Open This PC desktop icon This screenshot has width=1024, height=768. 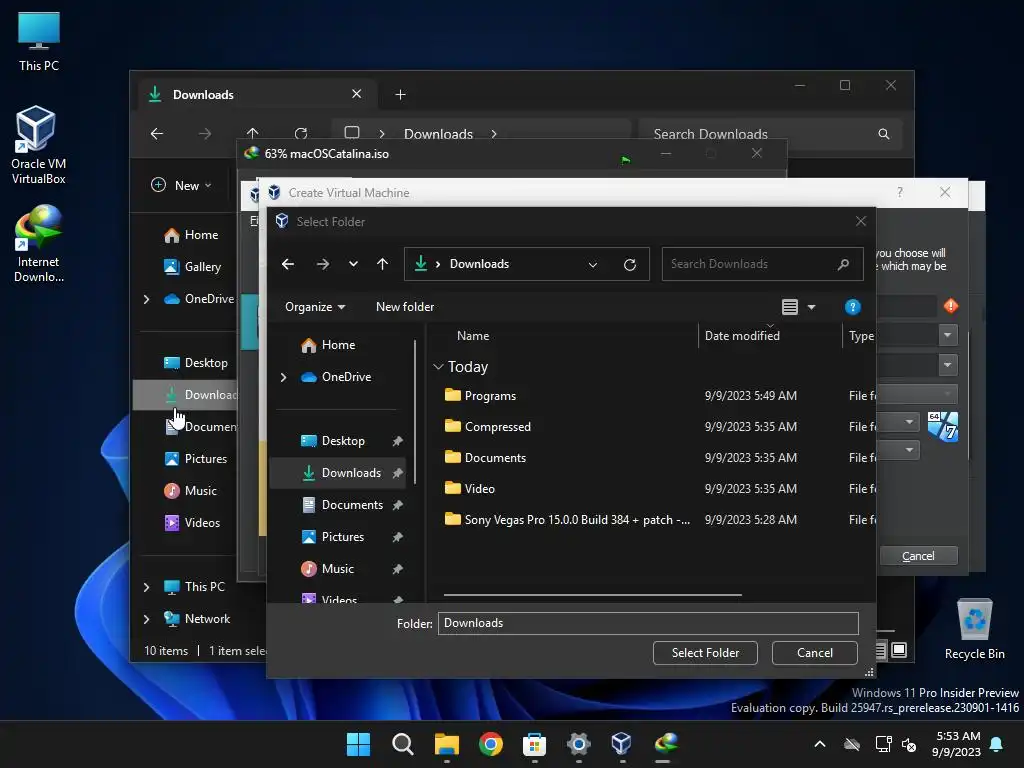click(x=39, y=42)
